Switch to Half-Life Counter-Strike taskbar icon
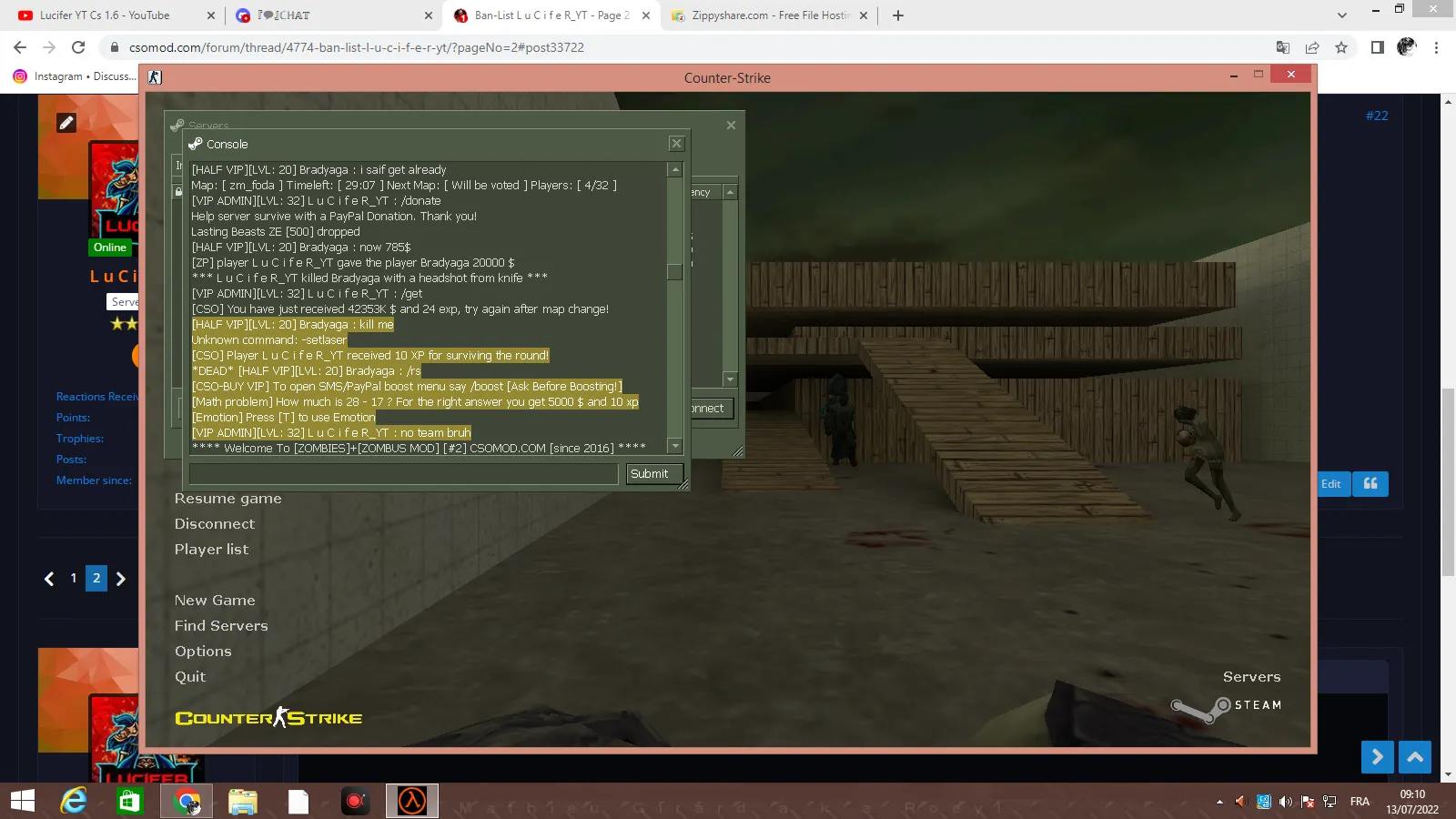Screen dimensions: 1456x819 click(x=412, y=802)
